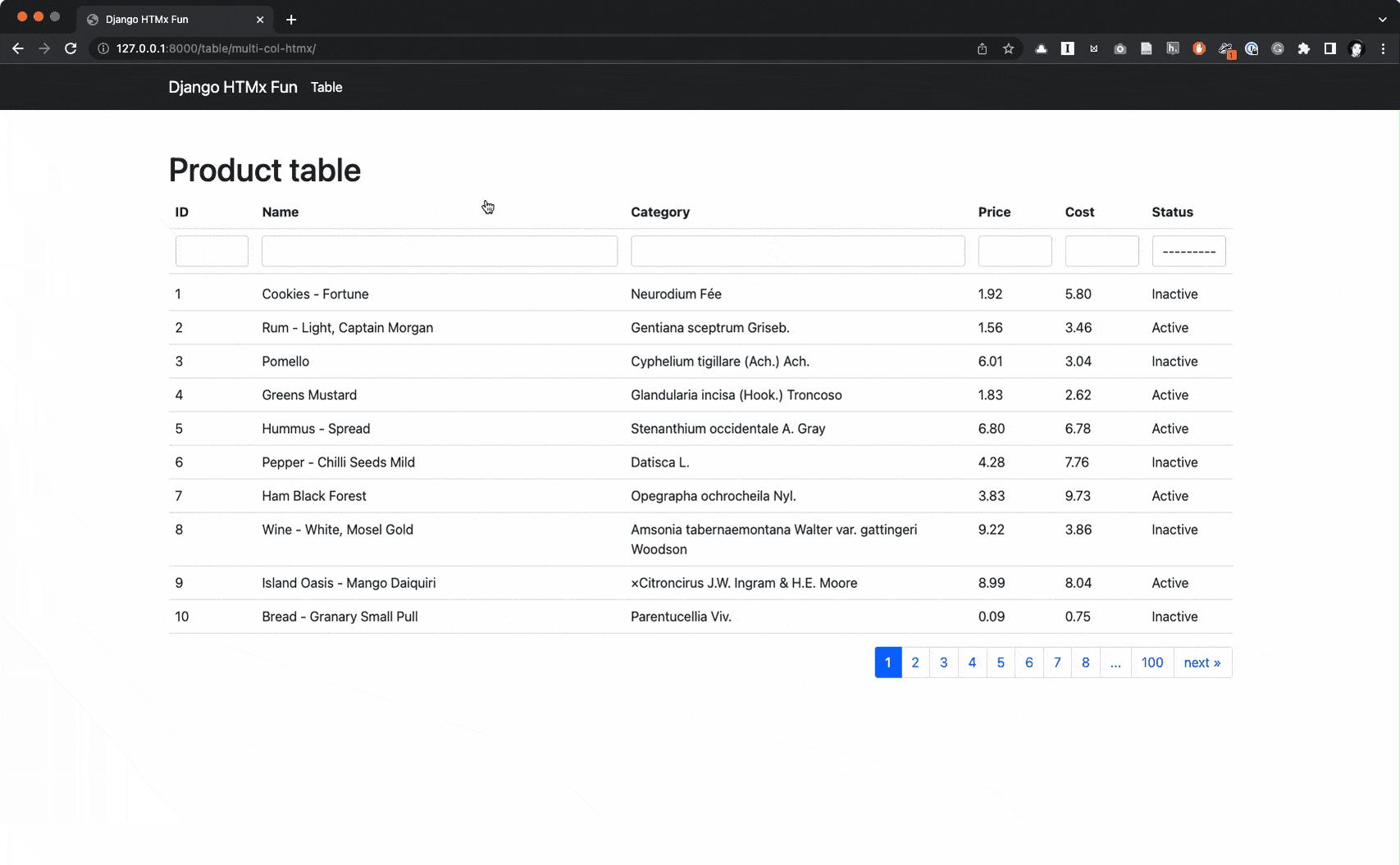1400x865 pixels.
Task: Click the share page icon
Action: click(x=982, y=48)
